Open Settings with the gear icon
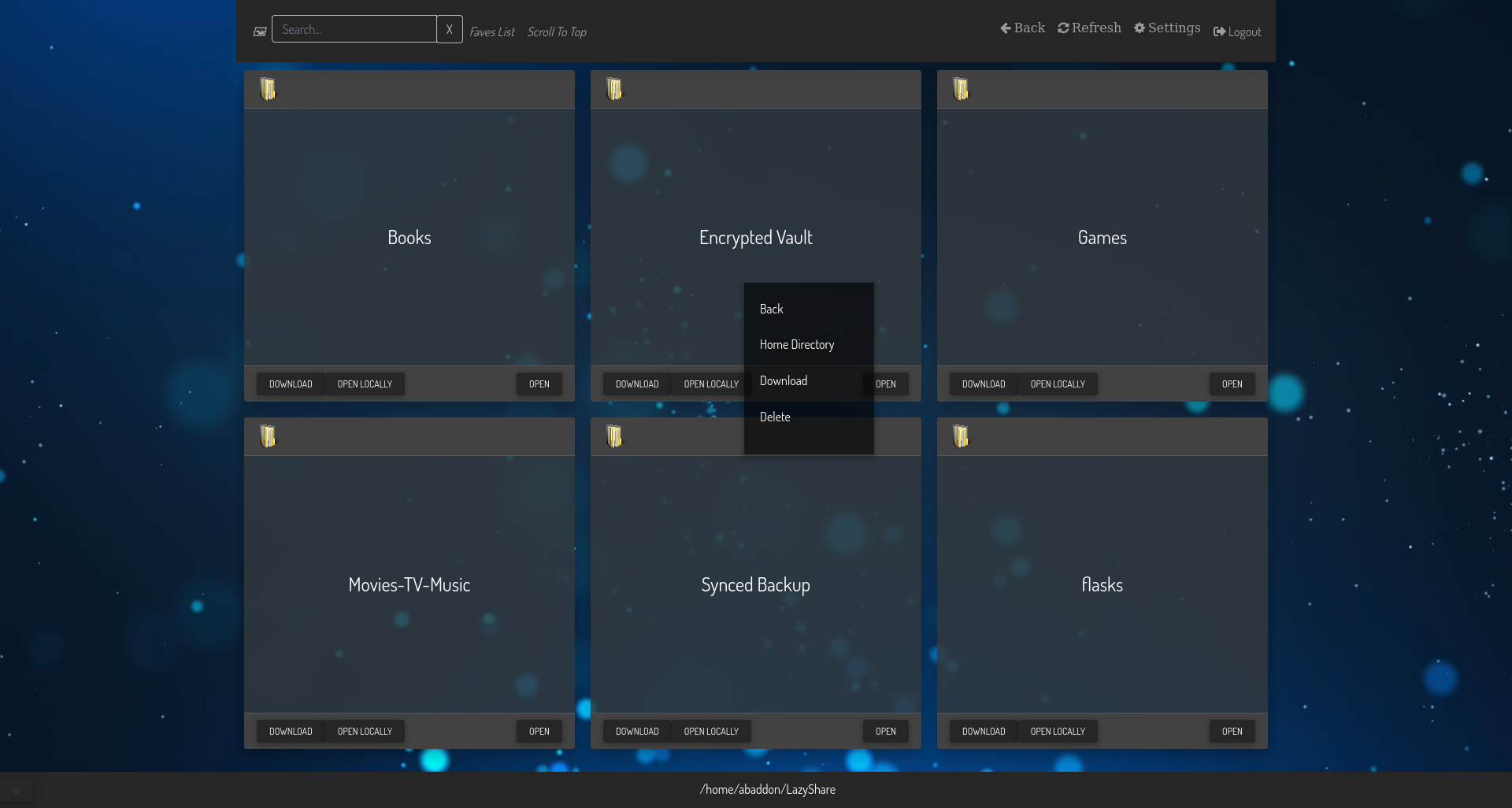Screen dimensions: 1512x808 tap(1167, 28)
